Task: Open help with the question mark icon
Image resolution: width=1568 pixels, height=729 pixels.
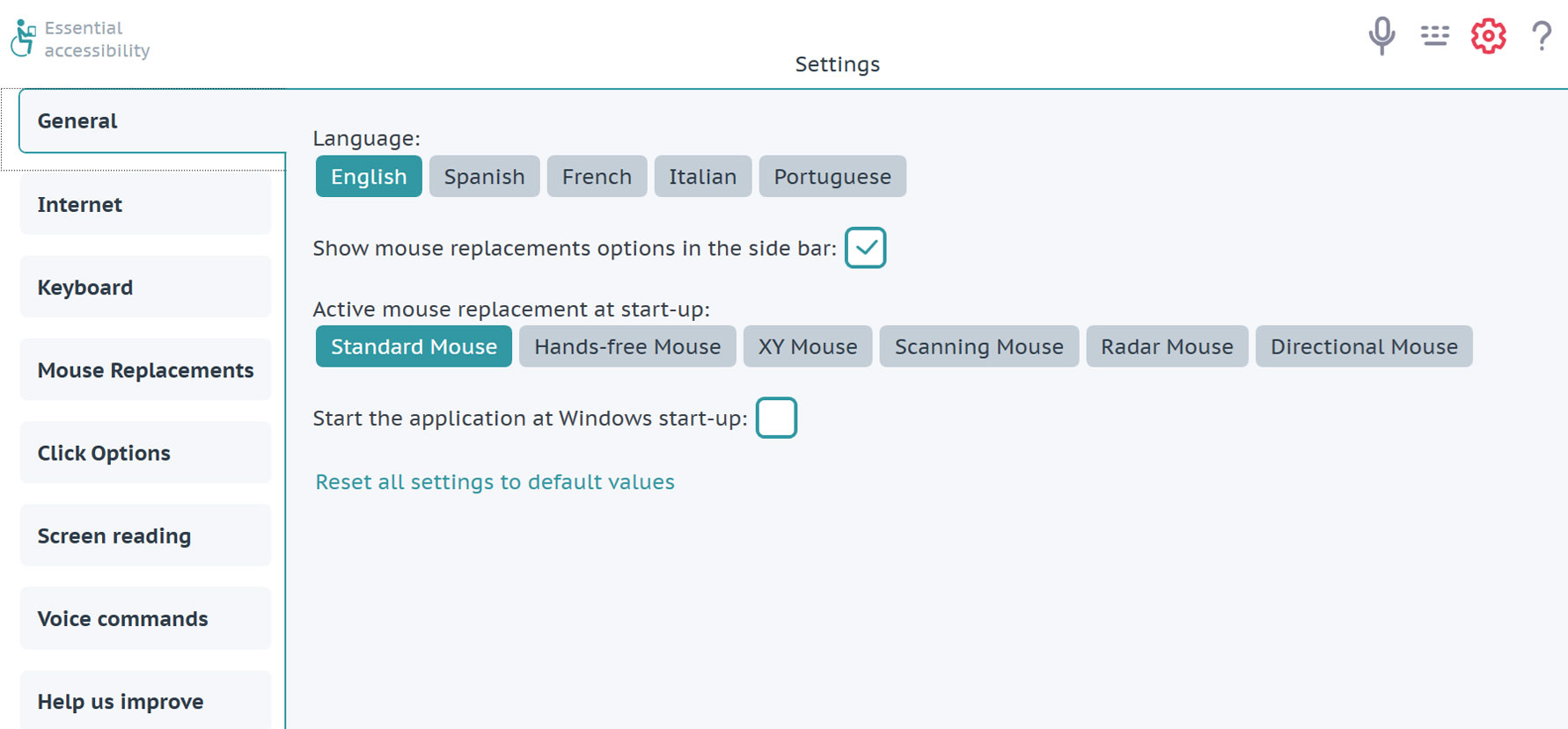Action: [x=1541, y=36]
